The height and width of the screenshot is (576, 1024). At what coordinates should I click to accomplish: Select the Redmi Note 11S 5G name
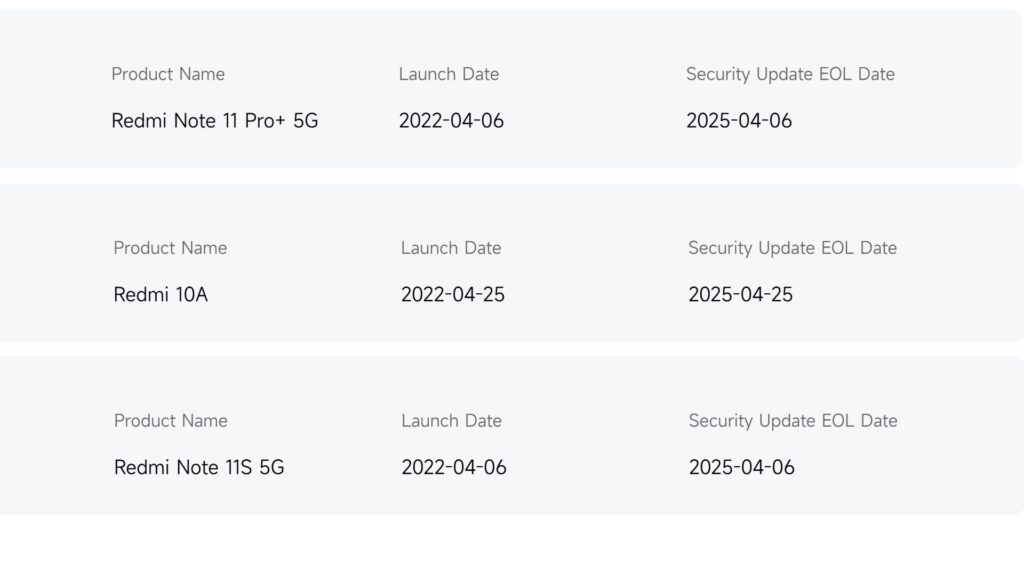[x=199, y=468]
